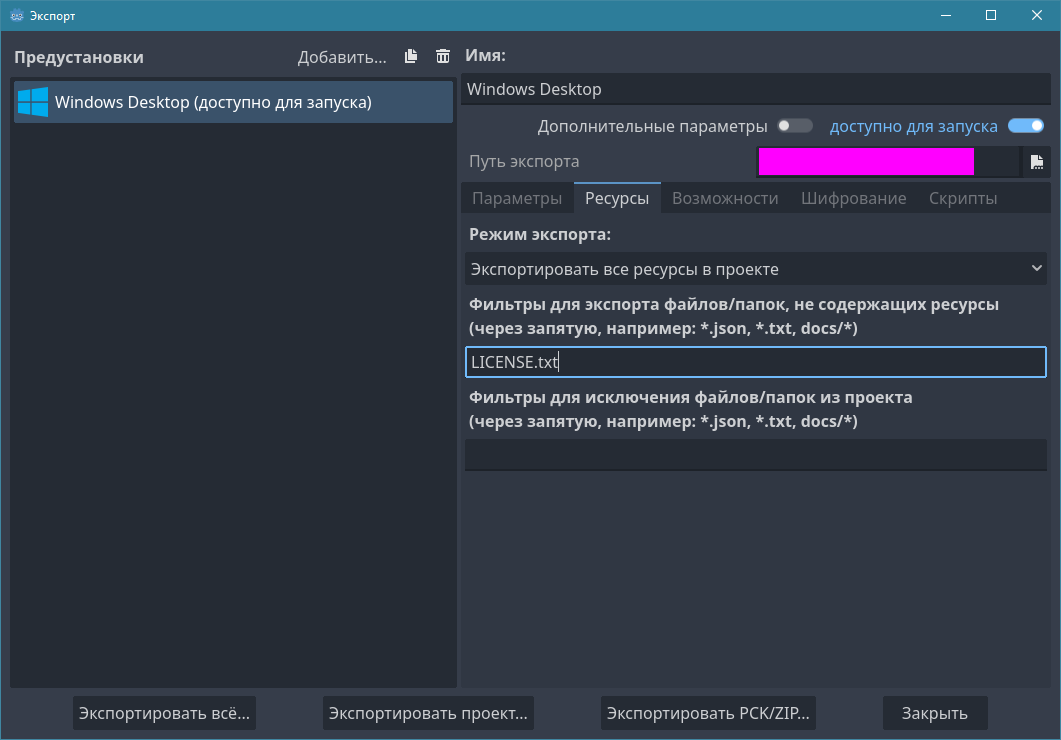This screenshot has height=740, width=1061.
Task: Duplicate the selected export preset
Action: [x=411, y=56]
